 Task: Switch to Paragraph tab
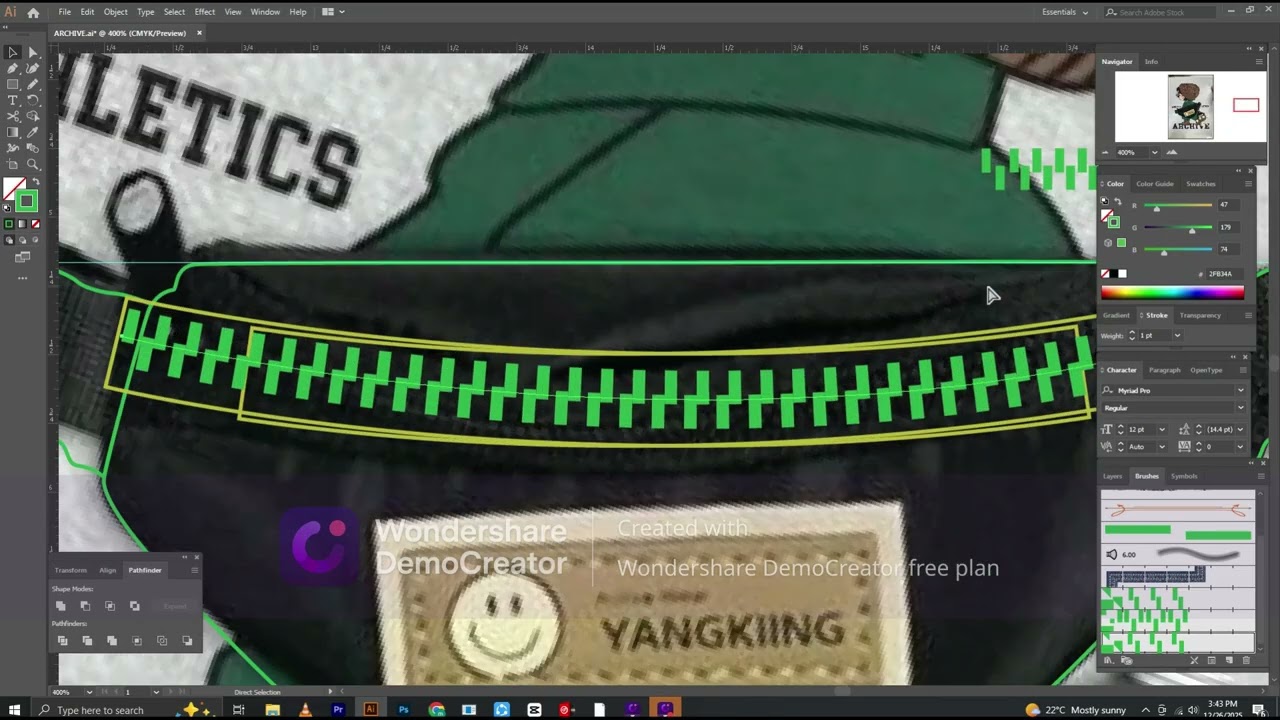click(x=1163, y=370)
